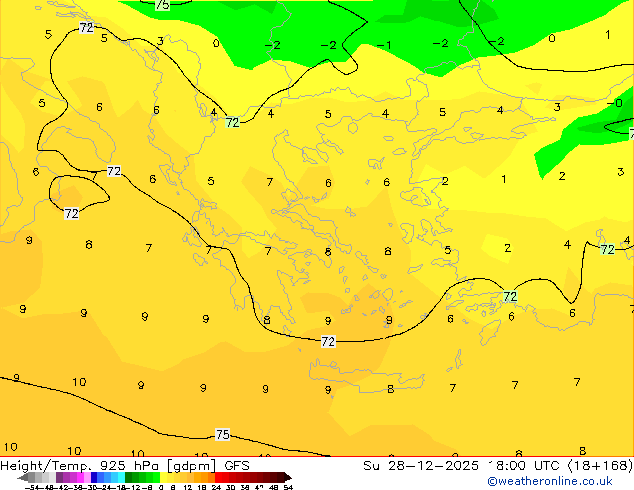The width and height of the screenshot is (634, 490).
Task: Click the '[gdpm]' unit label
Action: pos(192,466)
